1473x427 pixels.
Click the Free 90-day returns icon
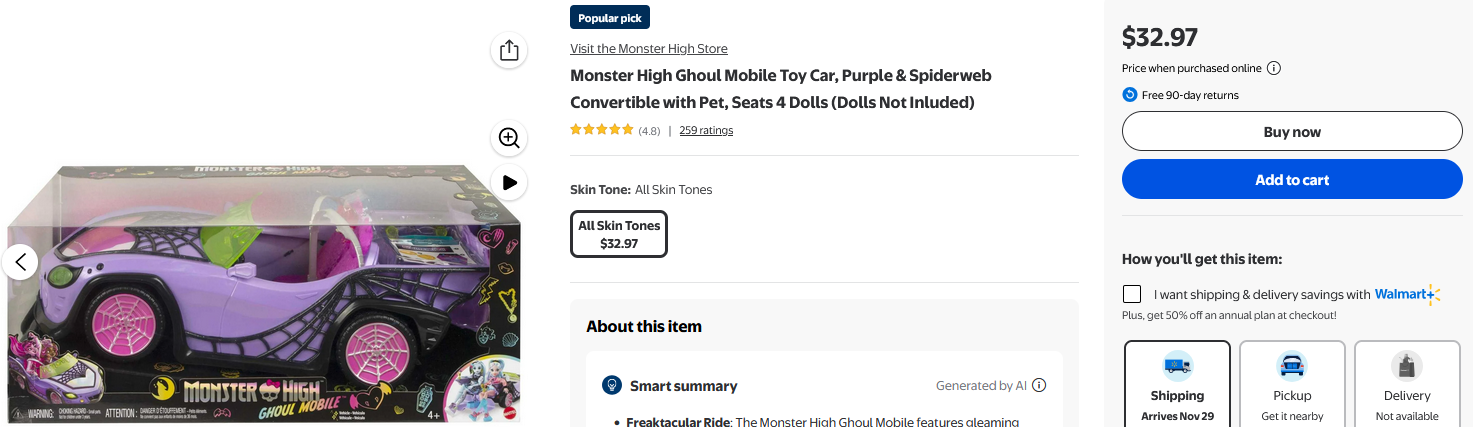click(x=1130, y=95)
